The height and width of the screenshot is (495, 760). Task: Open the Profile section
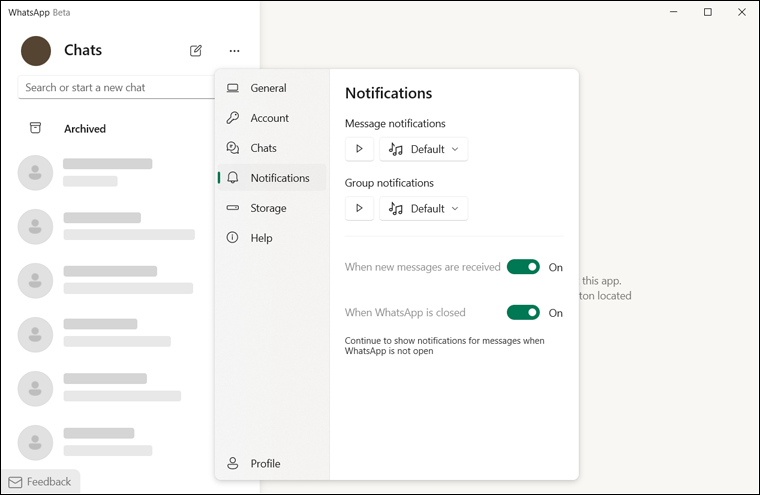tap(271, 463)
